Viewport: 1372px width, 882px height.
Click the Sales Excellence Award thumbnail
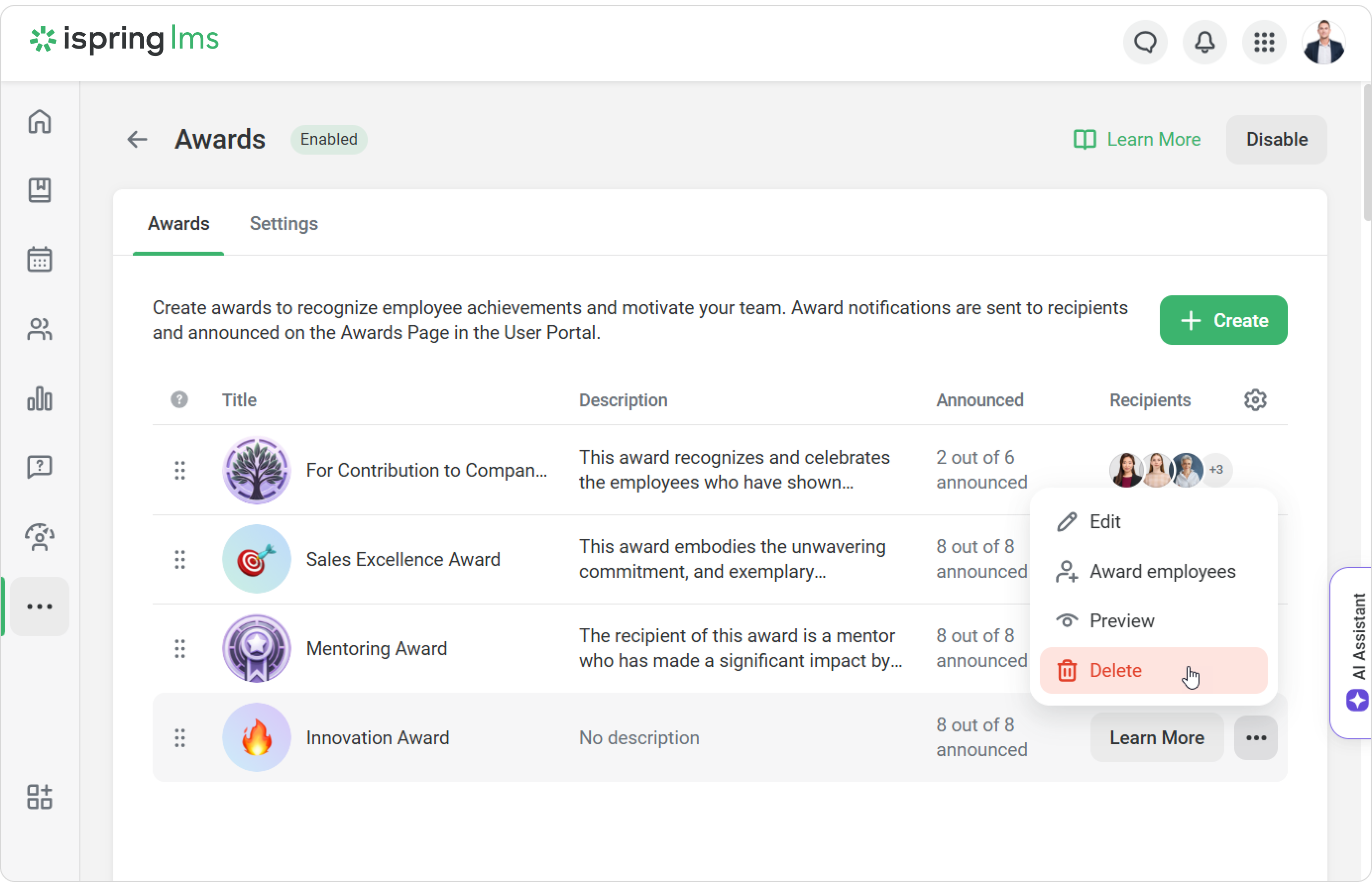click(256, 559)
